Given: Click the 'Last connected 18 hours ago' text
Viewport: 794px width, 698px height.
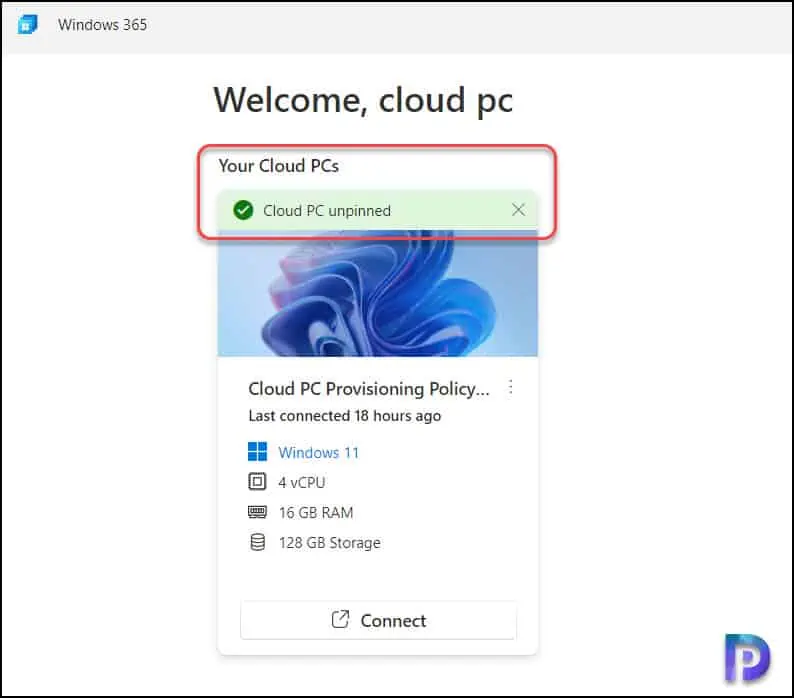Looking at the screenshot, I should tap(345, 416).
